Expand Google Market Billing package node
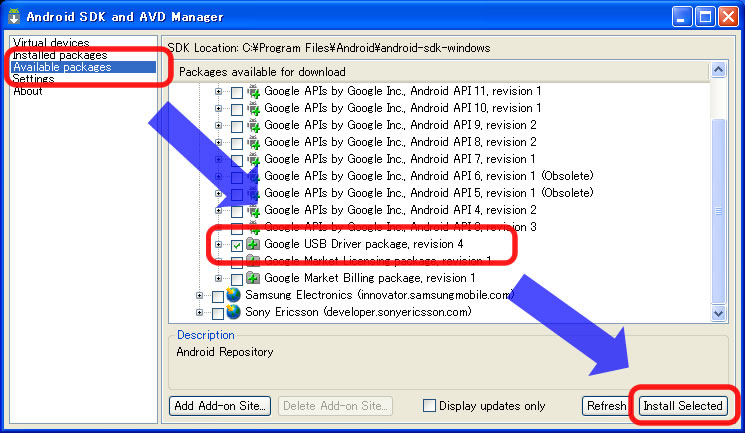 click(218, 279)
